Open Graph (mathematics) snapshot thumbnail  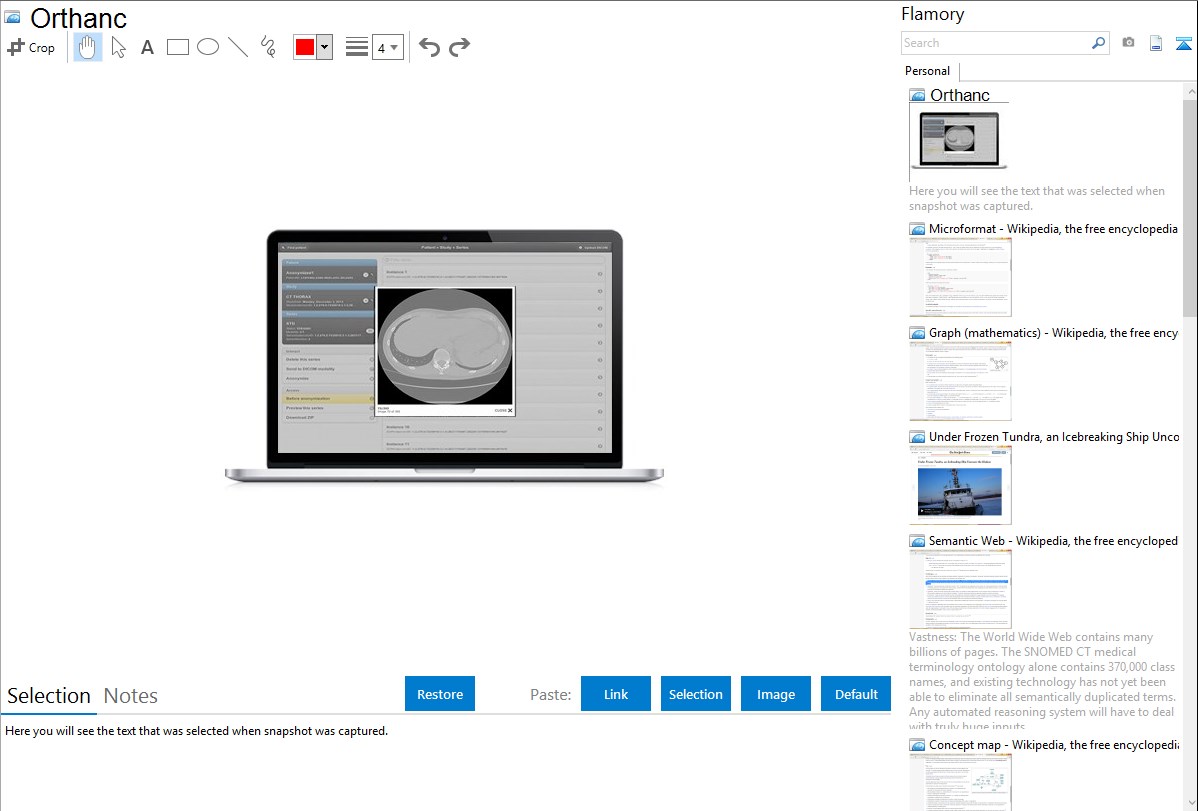pyautogui.click(x=960, y=381)
